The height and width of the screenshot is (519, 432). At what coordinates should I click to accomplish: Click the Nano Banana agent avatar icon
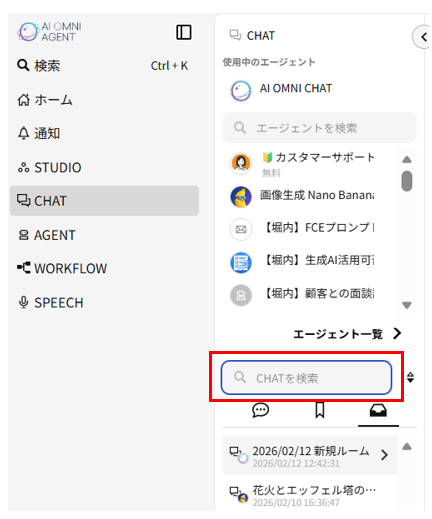[x=241, y=197]
